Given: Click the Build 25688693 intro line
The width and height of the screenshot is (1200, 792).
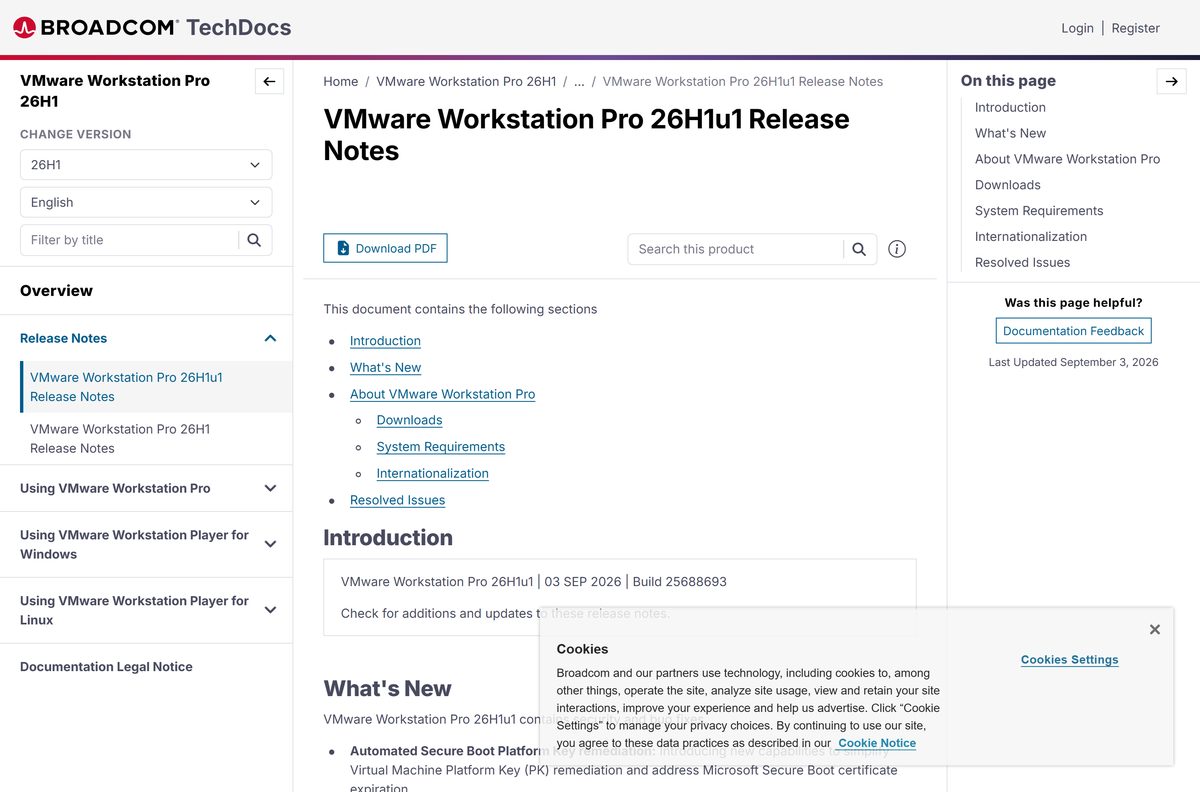Looking at the screenshot, I should [x=534, y=581].
